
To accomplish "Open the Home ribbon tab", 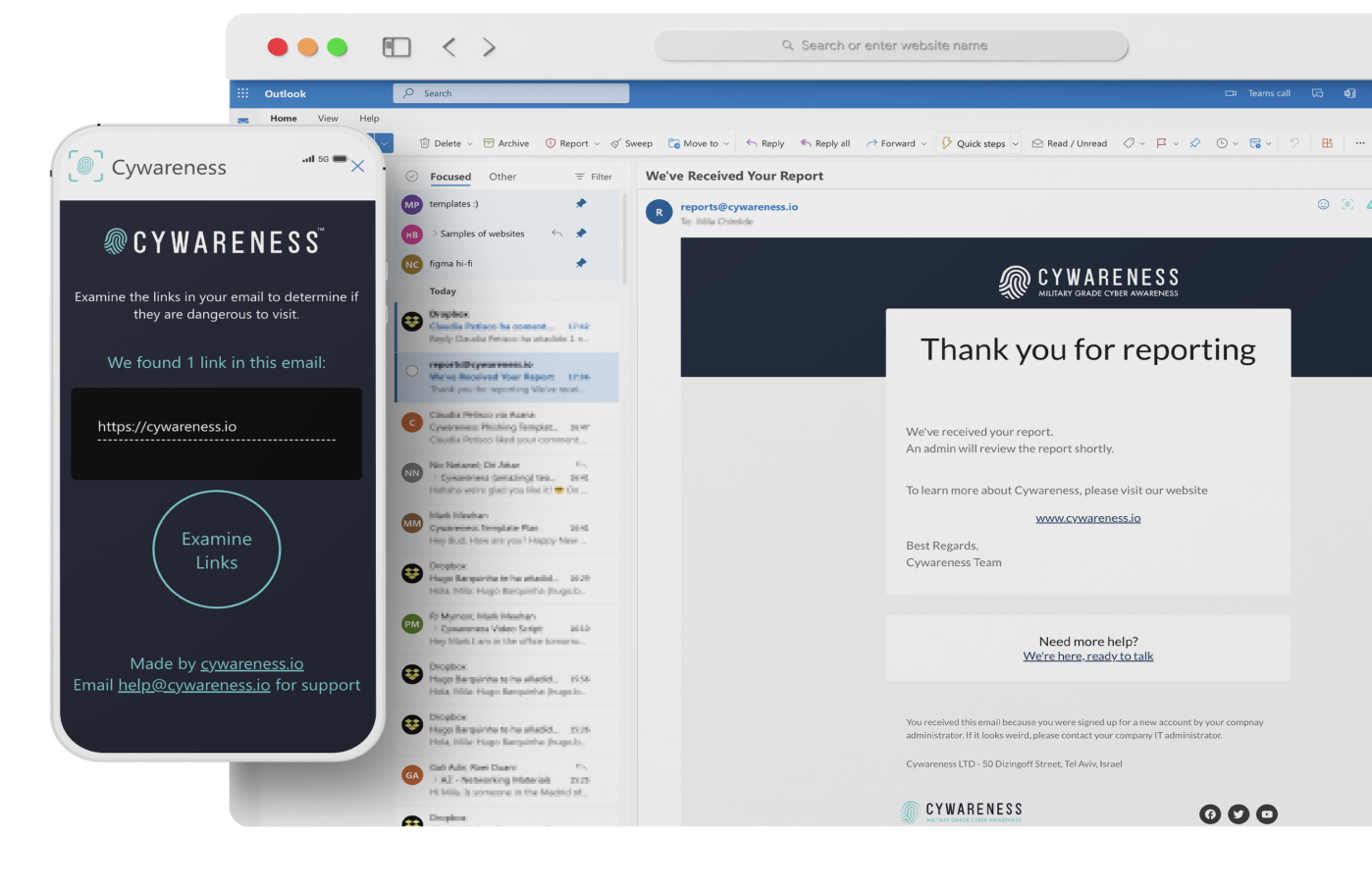I will pyautogui.click(x=284, y=118).
